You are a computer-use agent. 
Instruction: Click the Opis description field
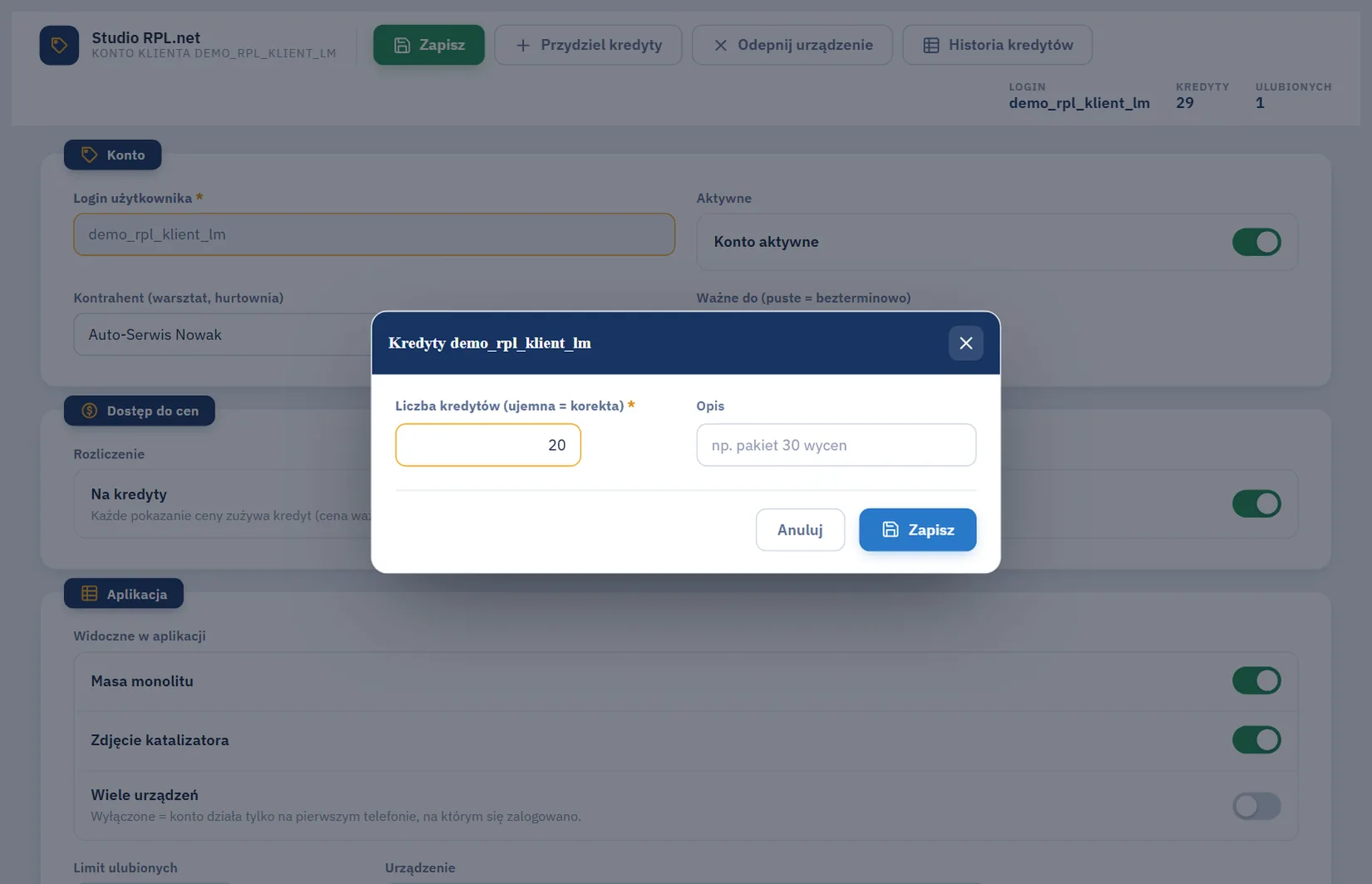point(837,445)
